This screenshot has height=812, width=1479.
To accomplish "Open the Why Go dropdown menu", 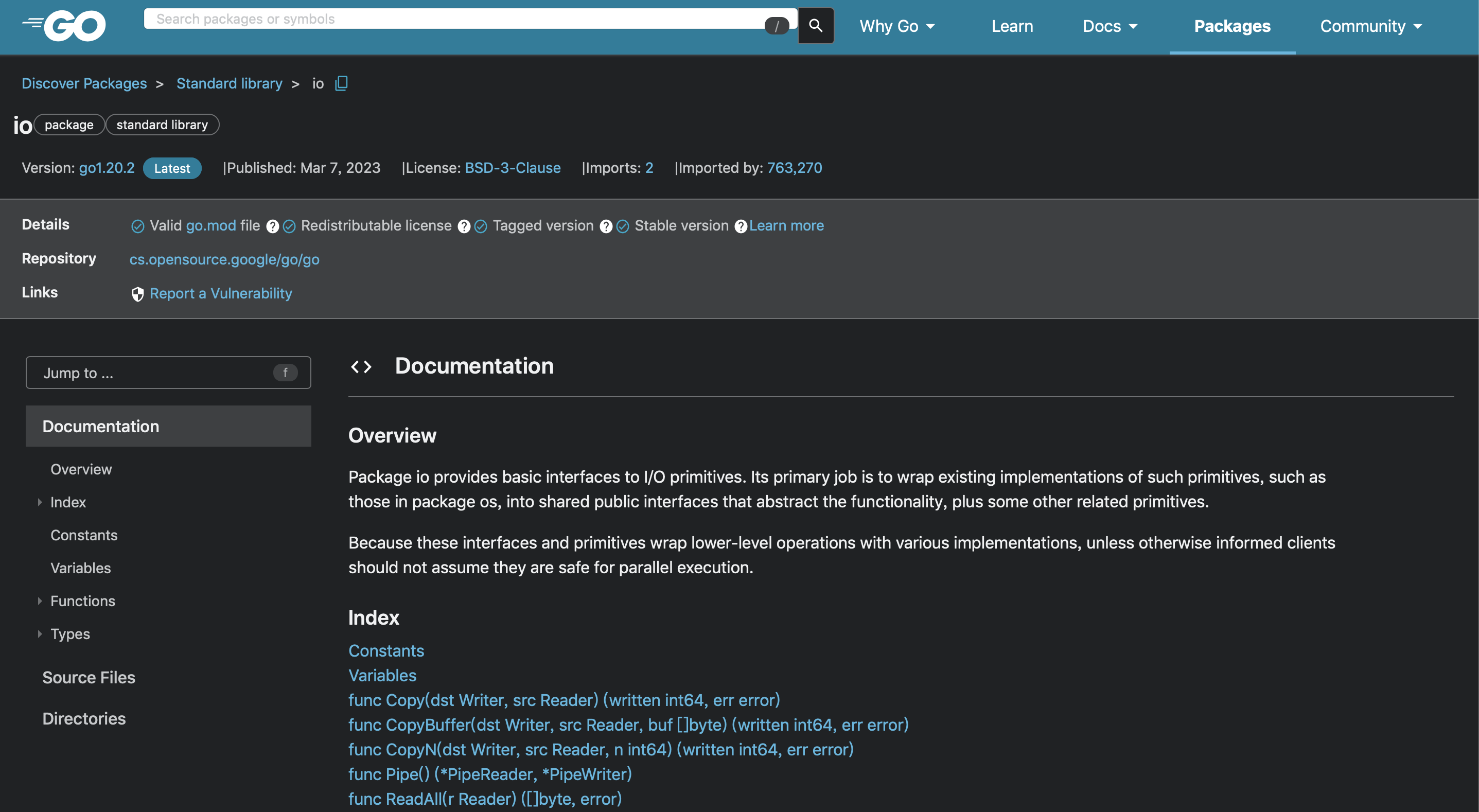I will (897, 26).
